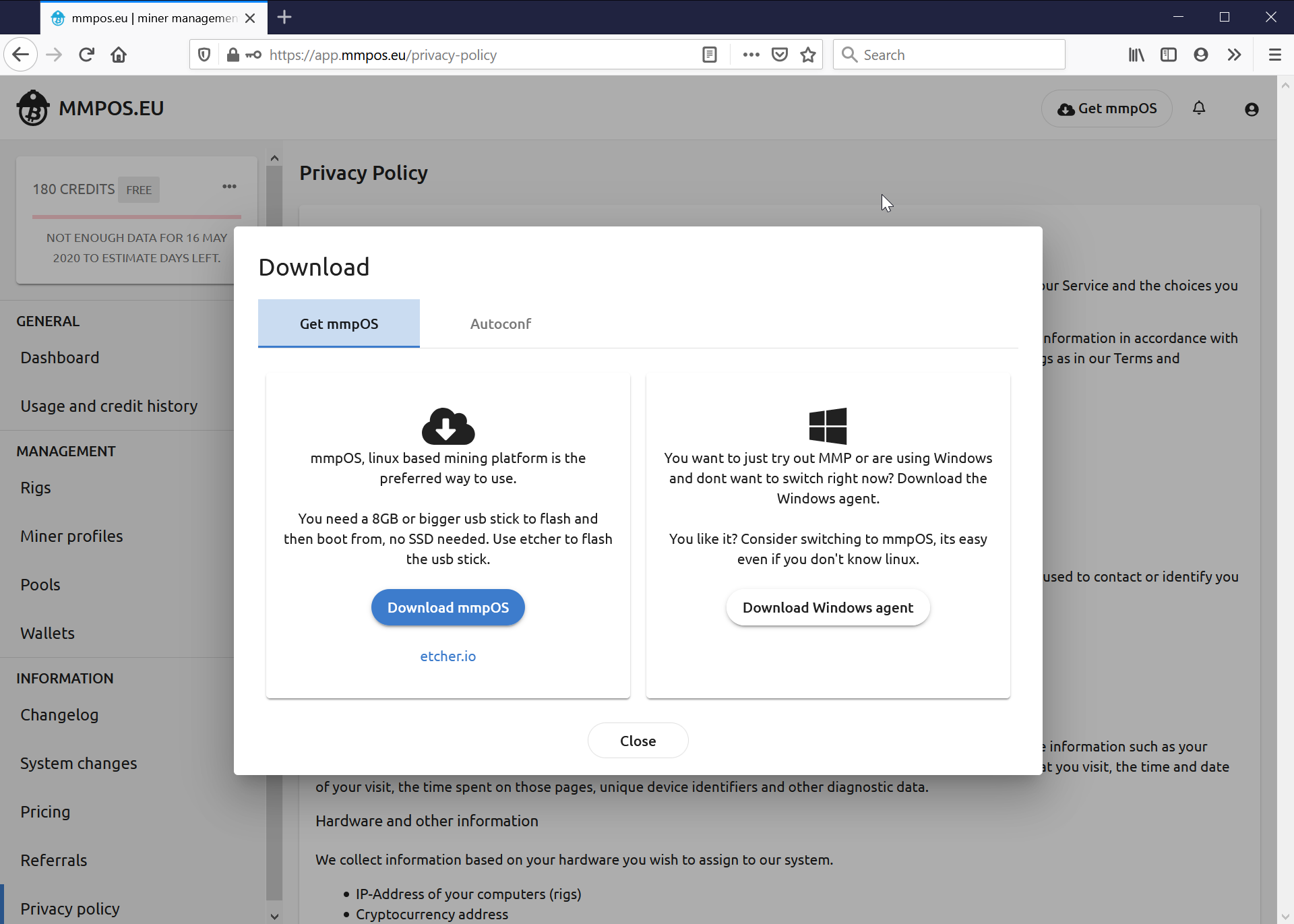
Task: Open Pricing in sidebar
Action: tap(44, 811)
